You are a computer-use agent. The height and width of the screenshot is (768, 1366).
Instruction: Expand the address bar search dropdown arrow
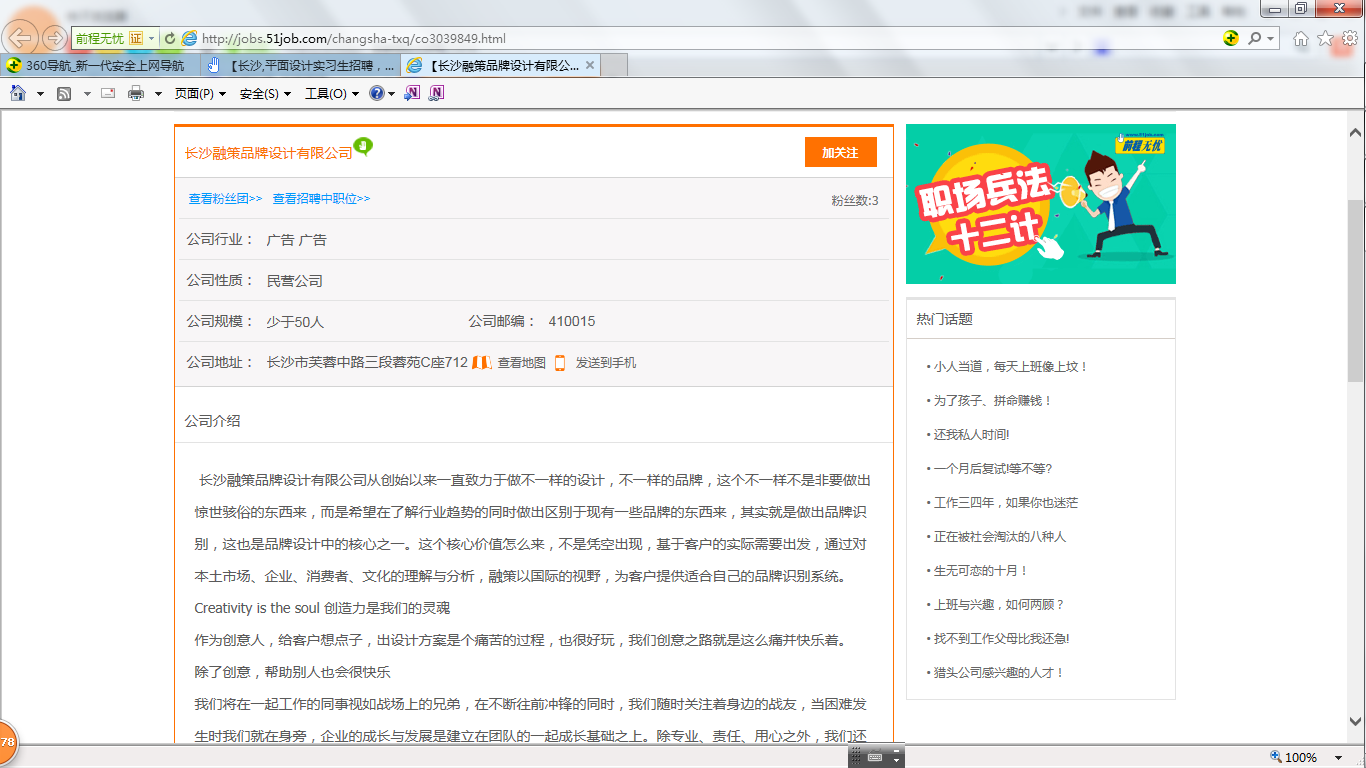[x=1270, y=39]
